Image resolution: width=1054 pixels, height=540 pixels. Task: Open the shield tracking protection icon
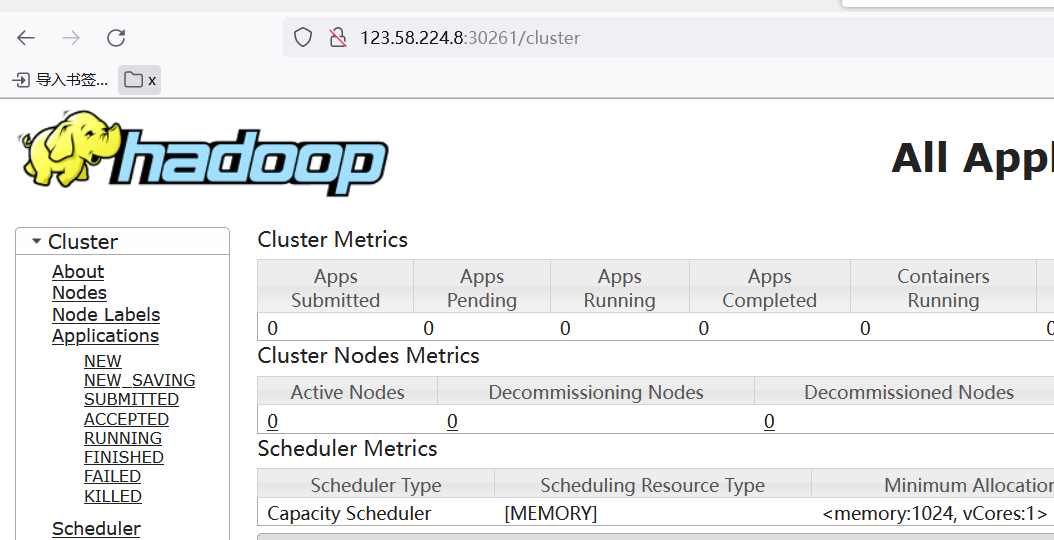pyautogui.click(x=303, y=38)
